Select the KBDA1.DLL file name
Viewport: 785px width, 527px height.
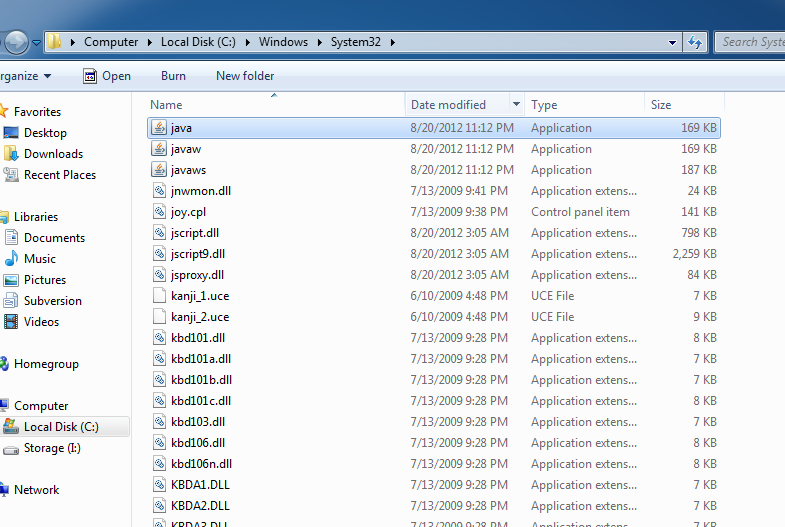point(200,485)
